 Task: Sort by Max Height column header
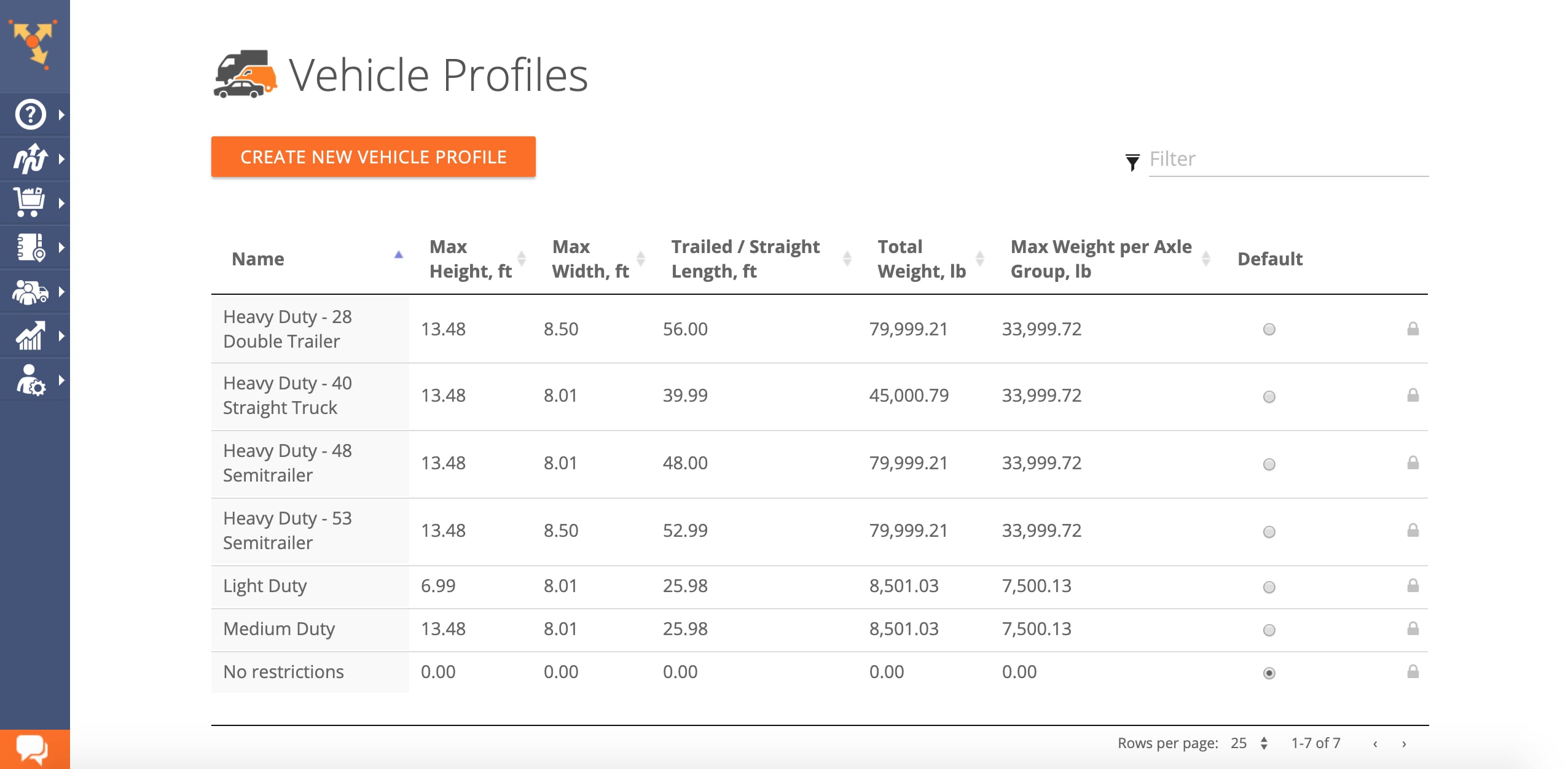471,259
